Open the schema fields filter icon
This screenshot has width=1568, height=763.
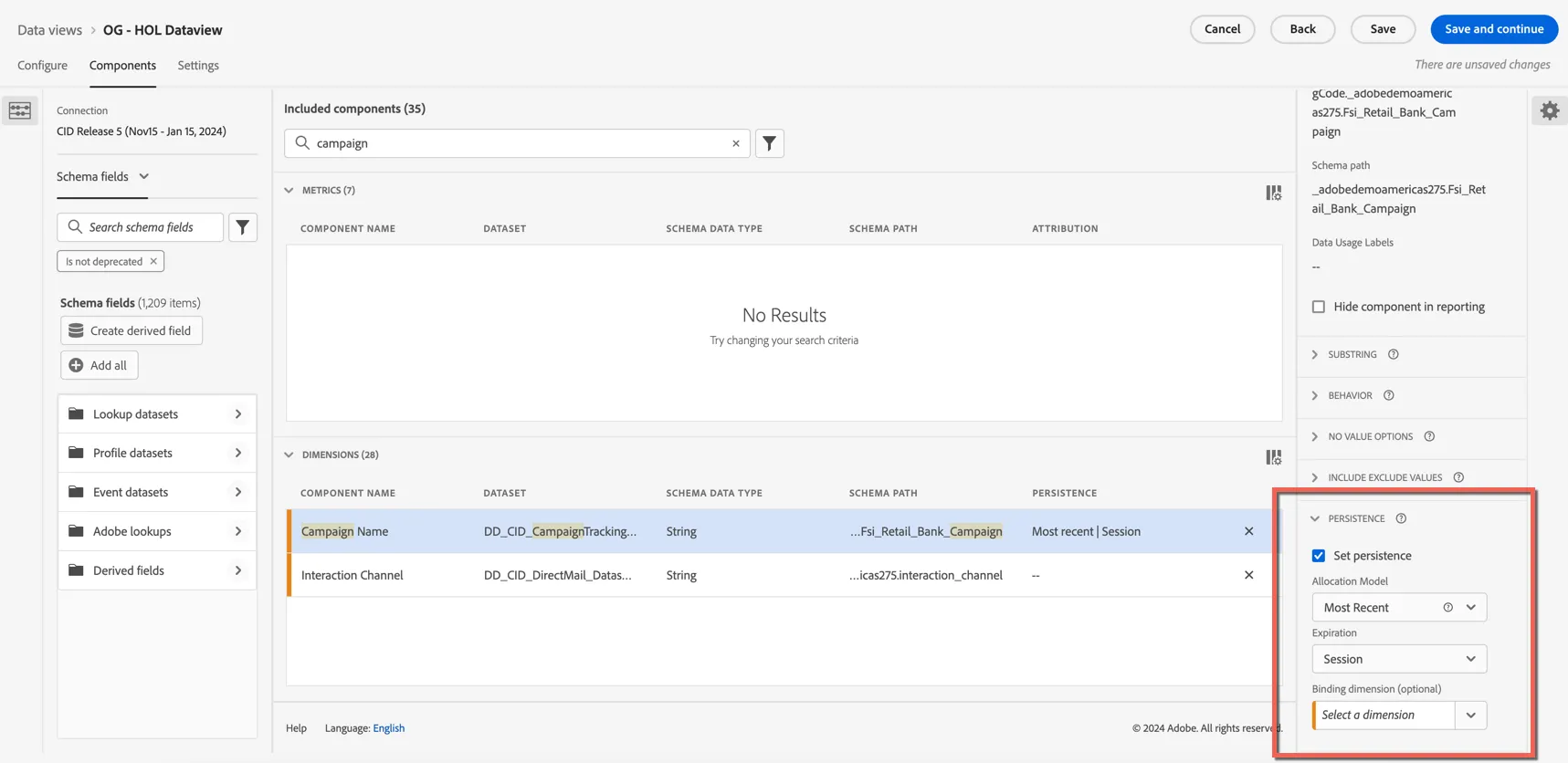pos(243,227)
